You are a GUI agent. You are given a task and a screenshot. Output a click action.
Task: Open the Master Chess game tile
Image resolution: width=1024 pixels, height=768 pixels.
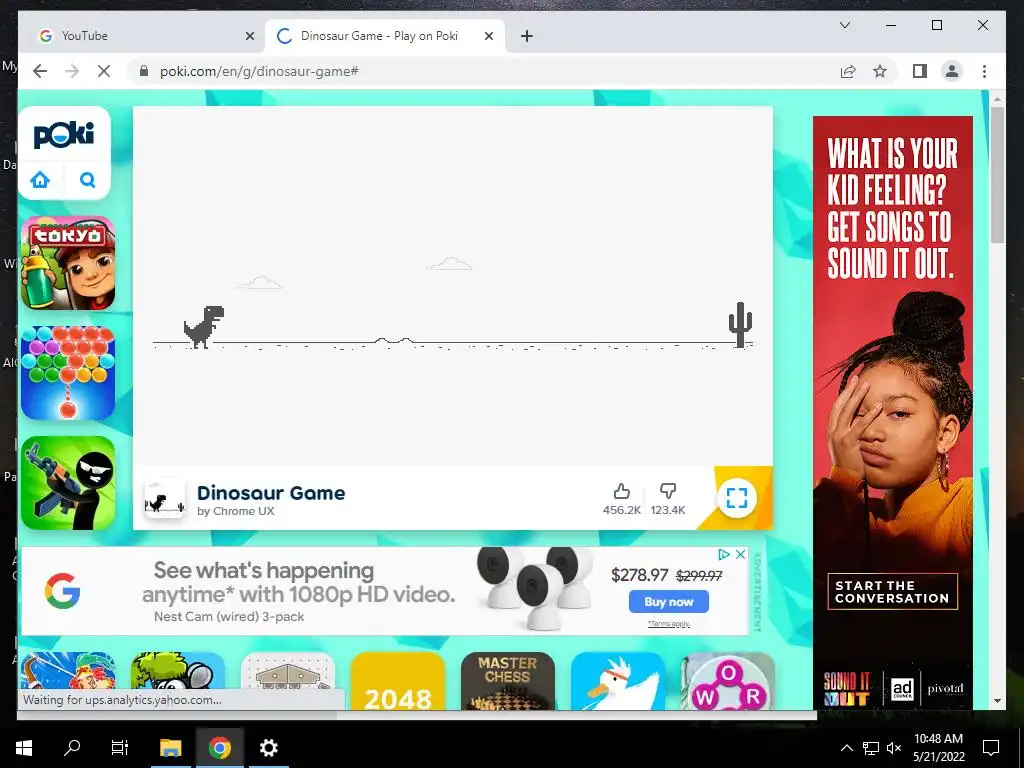pos(507,681)
